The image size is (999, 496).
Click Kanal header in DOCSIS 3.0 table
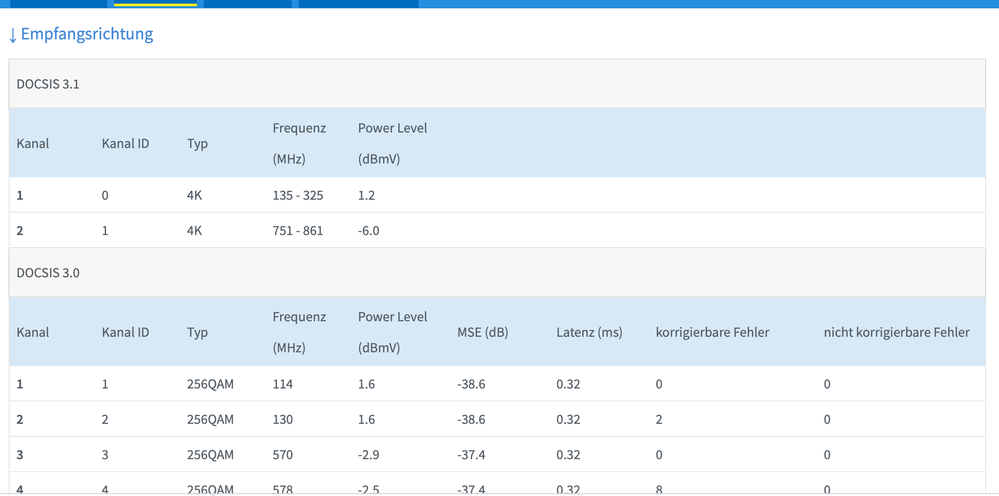click(32, 332)
